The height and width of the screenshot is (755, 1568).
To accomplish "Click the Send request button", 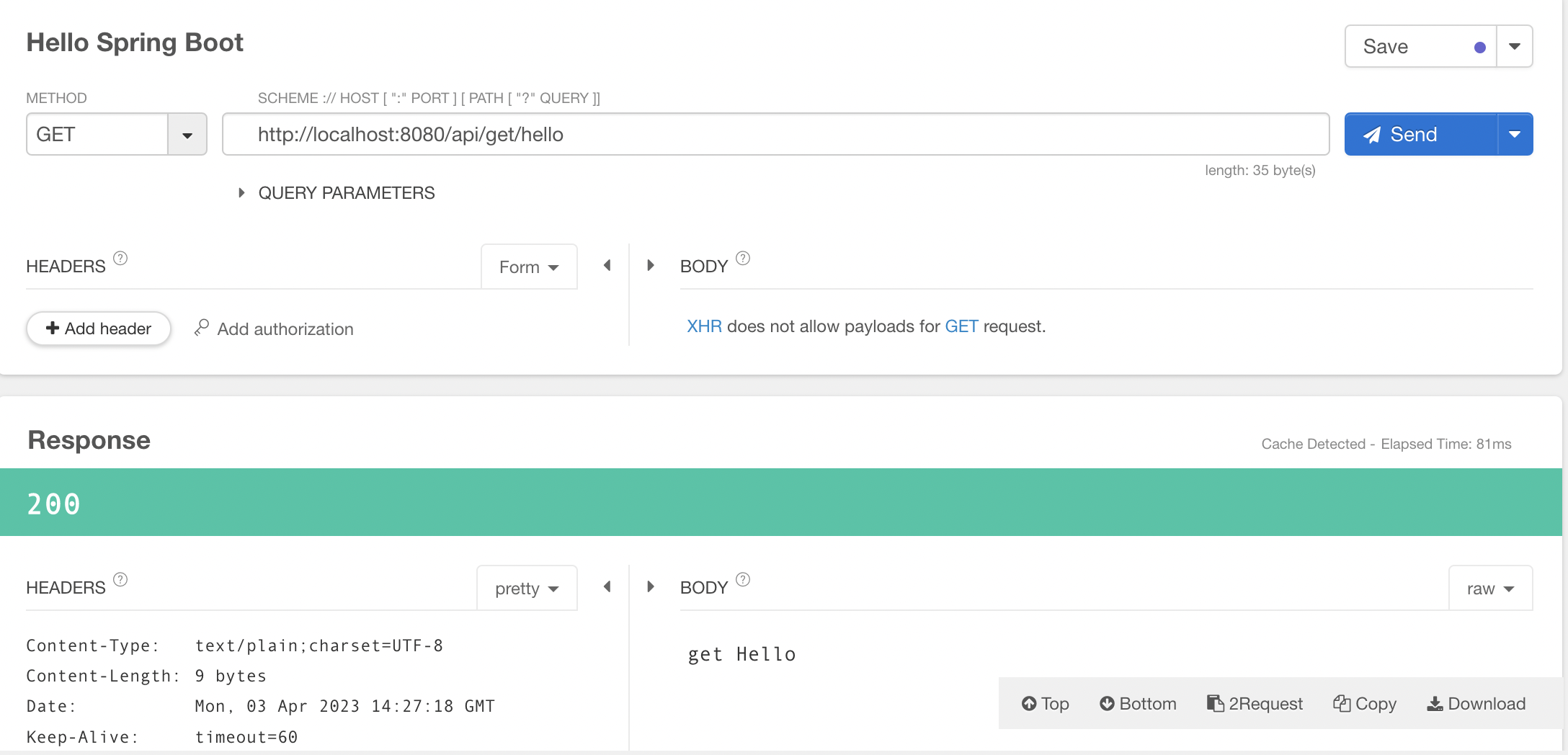I will click(1420, 134).
